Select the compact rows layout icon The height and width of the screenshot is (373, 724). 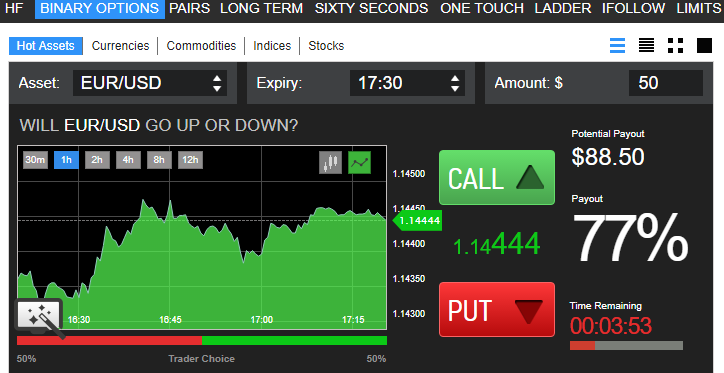pos(646,46)
